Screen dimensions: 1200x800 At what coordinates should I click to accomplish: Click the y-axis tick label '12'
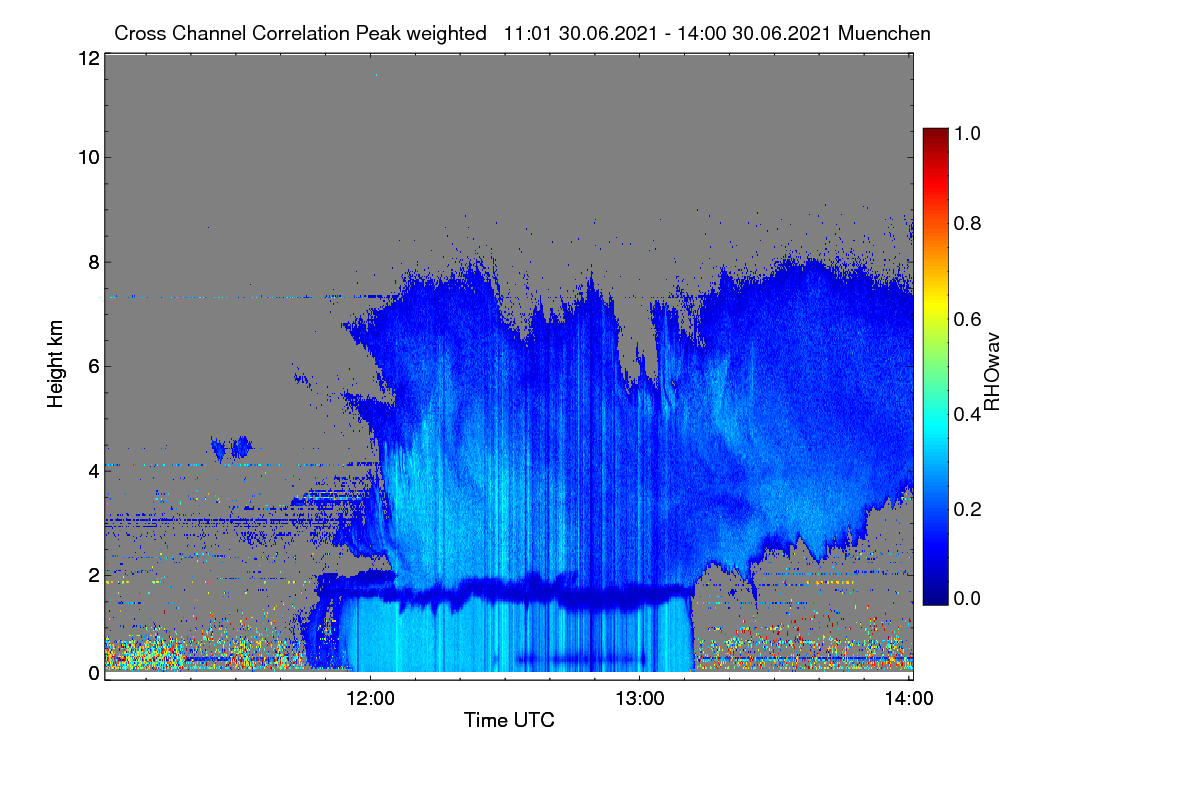tap(87, 58)
